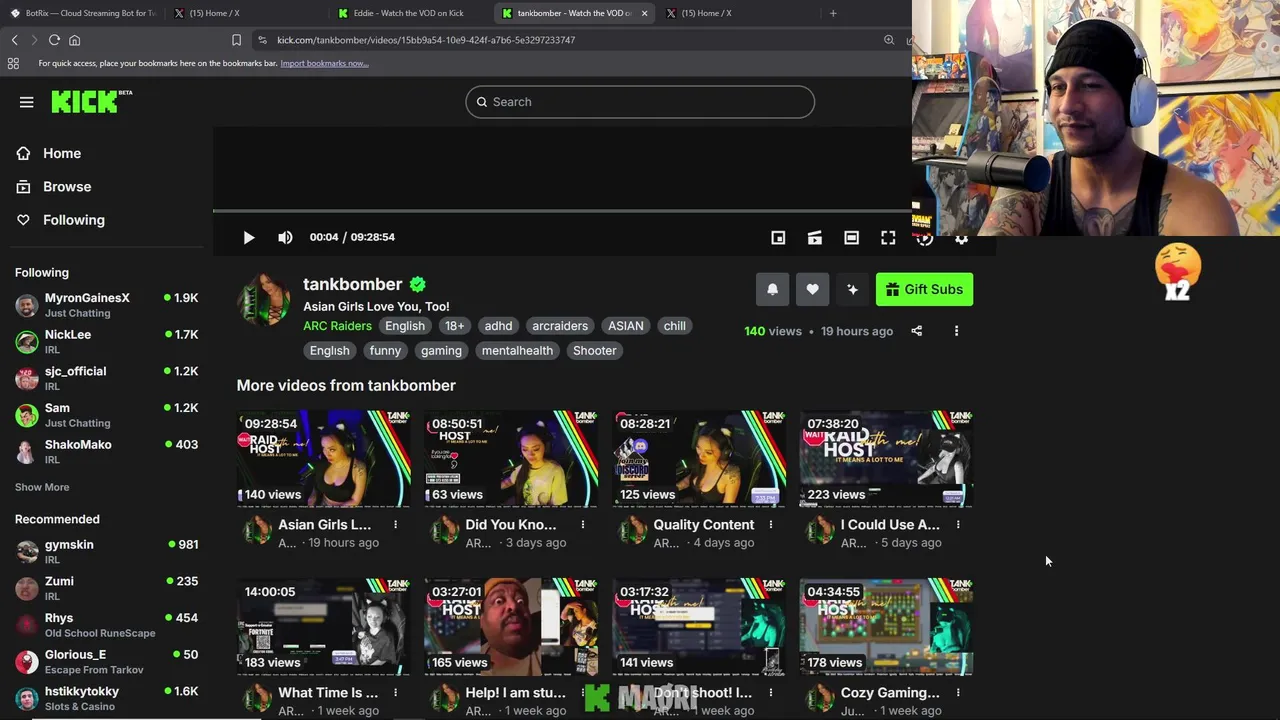The image size is (1280, 720).
Task: Click the ARC Raiders category link
Action: (337, 326)
